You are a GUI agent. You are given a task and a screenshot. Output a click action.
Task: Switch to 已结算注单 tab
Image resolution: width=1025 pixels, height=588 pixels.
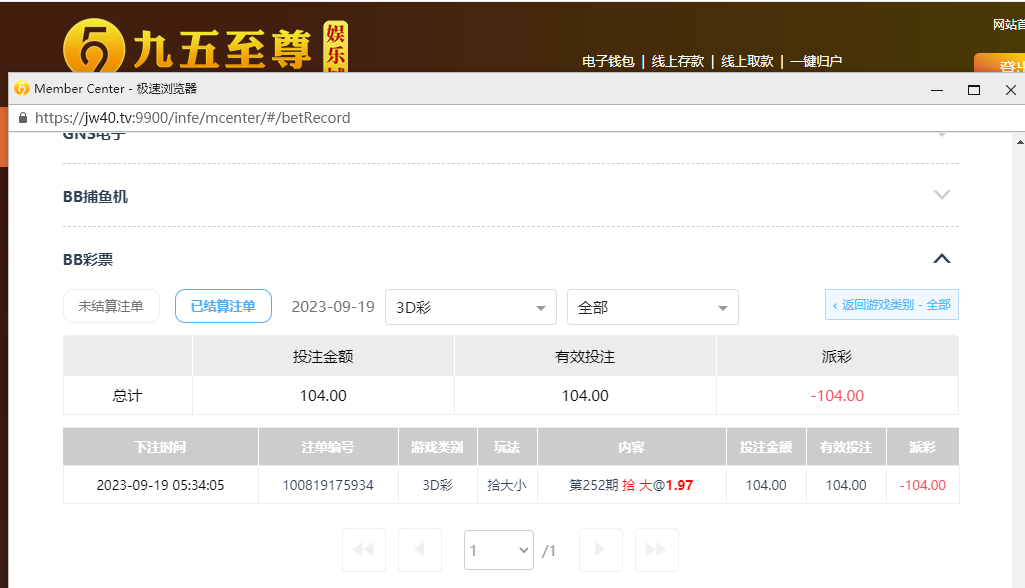223,306
